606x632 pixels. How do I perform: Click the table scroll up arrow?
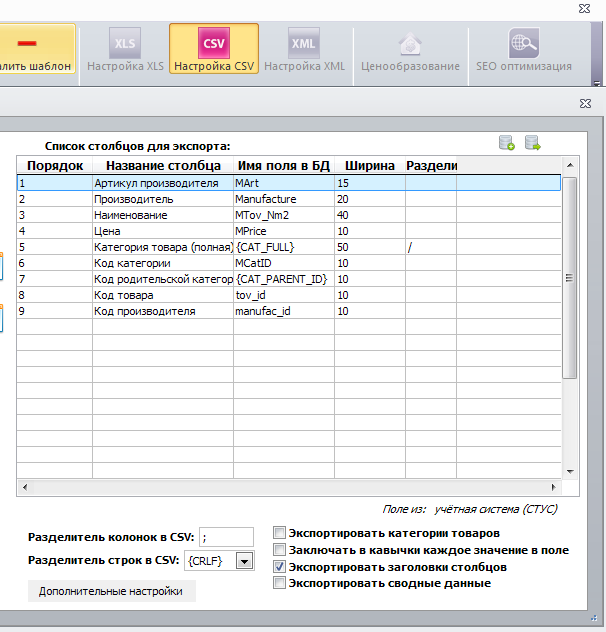(x=570, y=165)
